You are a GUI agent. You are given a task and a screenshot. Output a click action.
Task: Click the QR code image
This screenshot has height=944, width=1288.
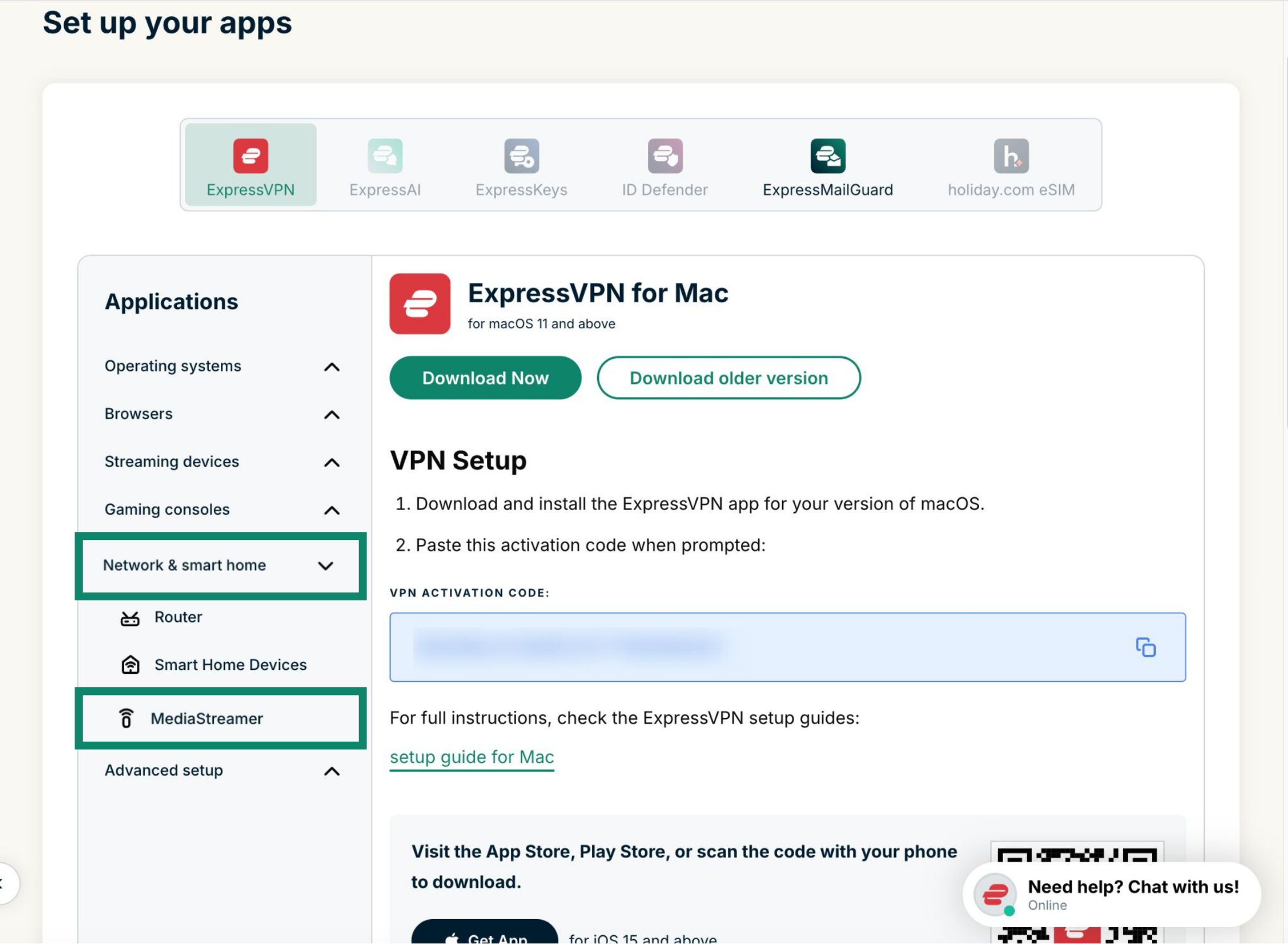[1077, 892]
